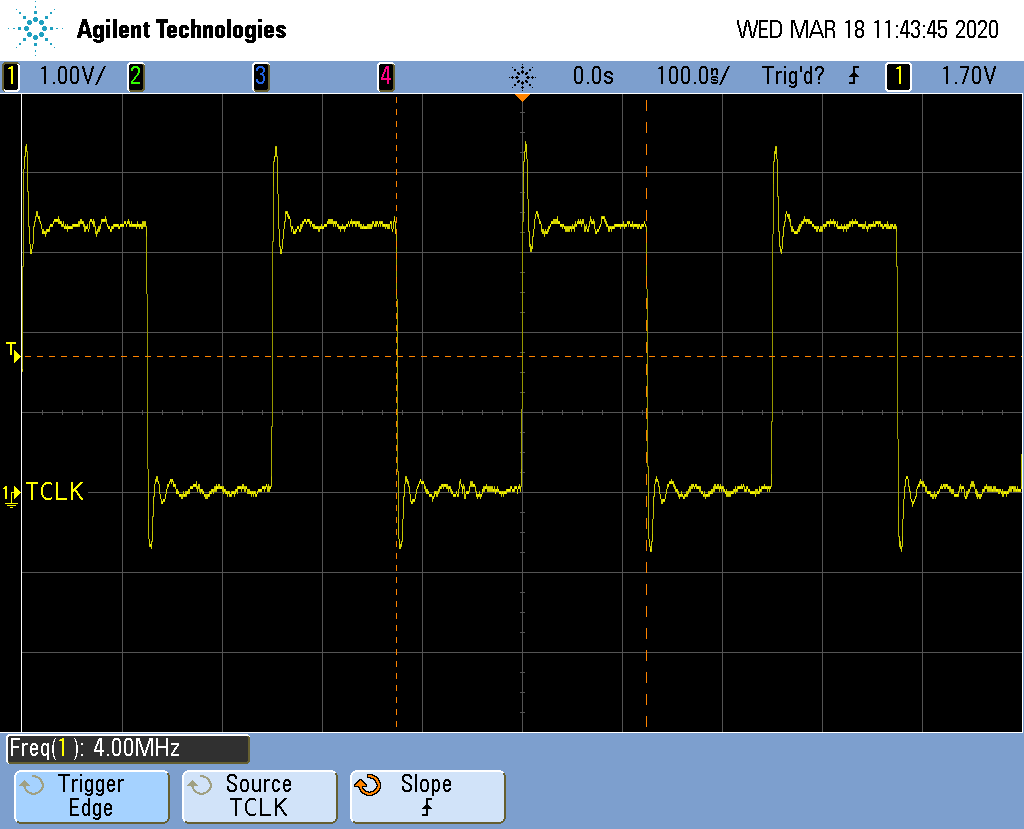Click the 1.00V/ vertical scale value
The width and height of the screenshot is (1024, 829).
click(x=71, y=76)
